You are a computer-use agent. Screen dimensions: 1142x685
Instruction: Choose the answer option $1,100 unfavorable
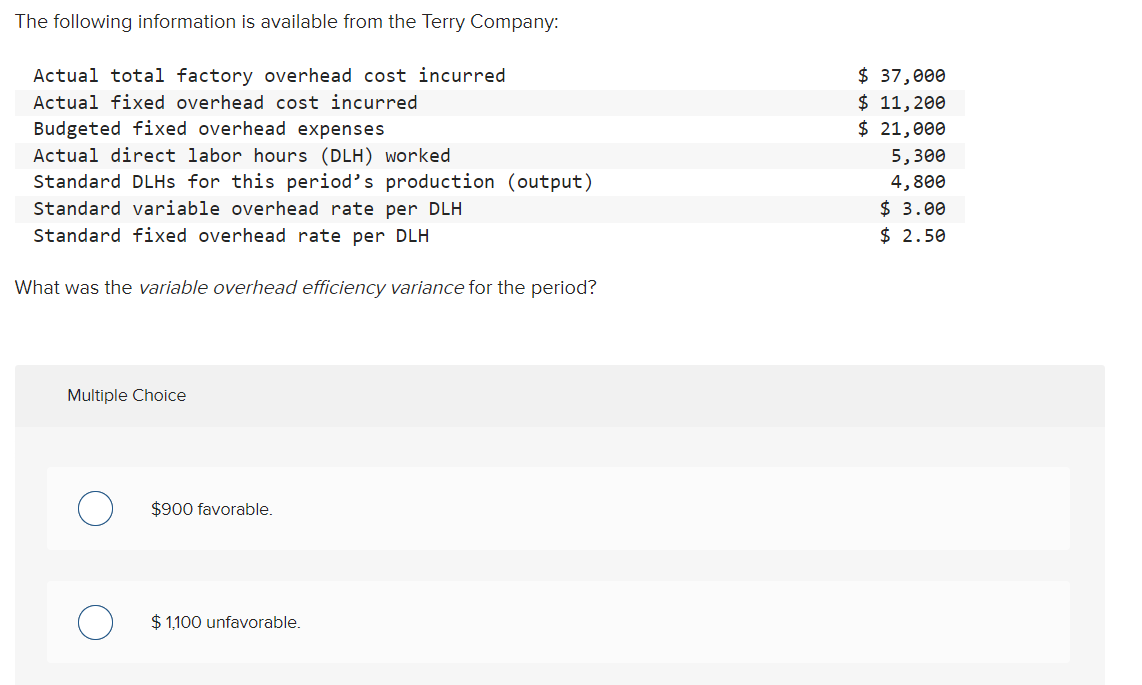click(x=225, y=622)
